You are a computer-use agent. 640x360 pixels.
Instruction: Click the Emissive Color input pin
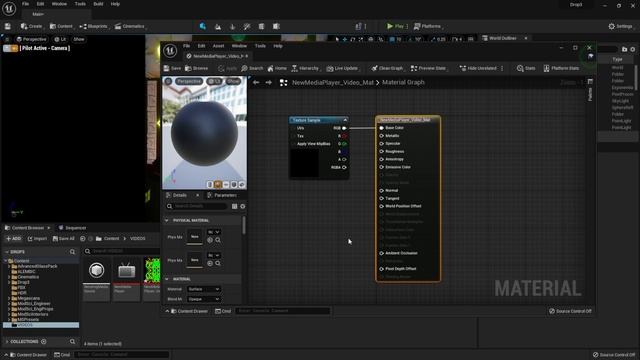click(x=382, y=167)
